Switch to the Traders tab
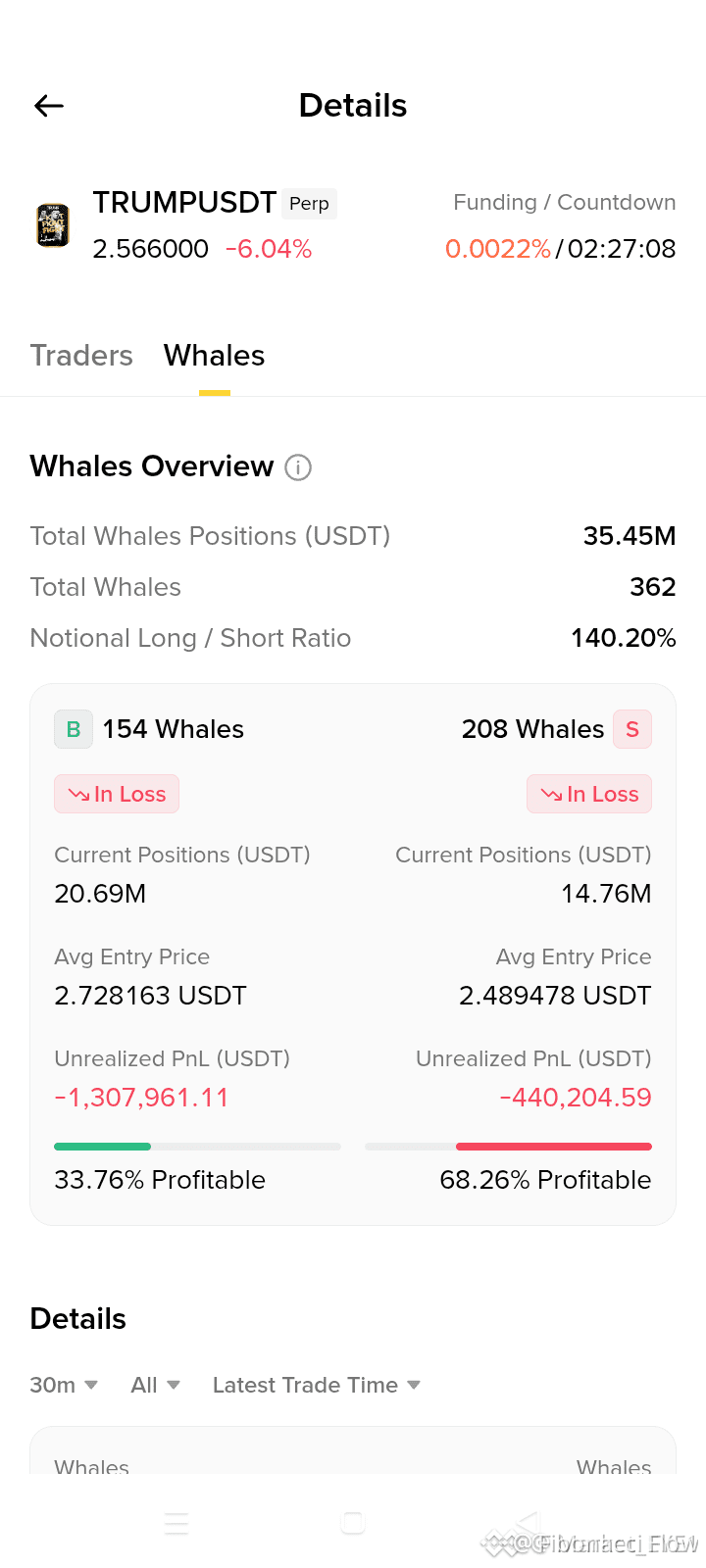Screen dimensions: 706x1568 click(x=81, y=355)
